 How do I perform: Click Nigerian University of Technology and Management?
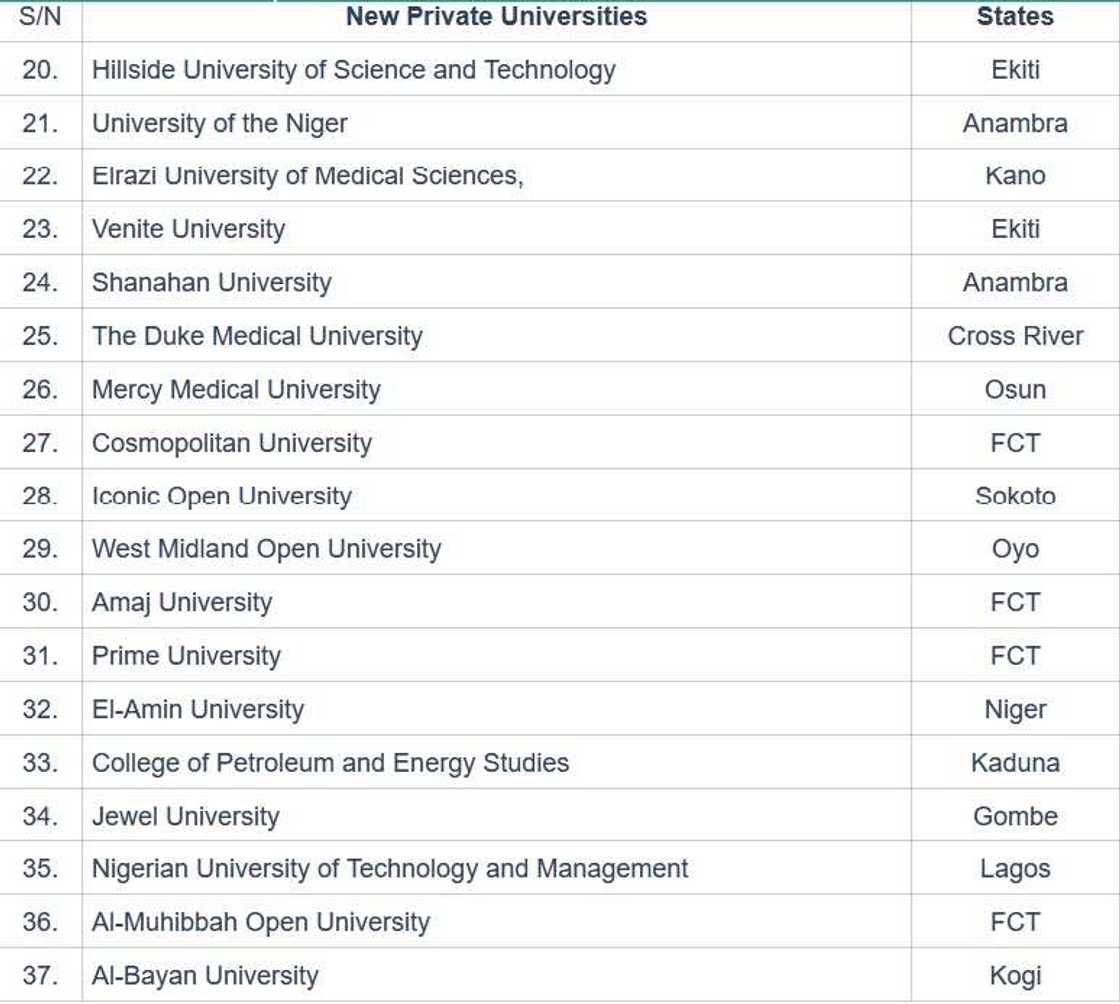[x=390, y=869]
